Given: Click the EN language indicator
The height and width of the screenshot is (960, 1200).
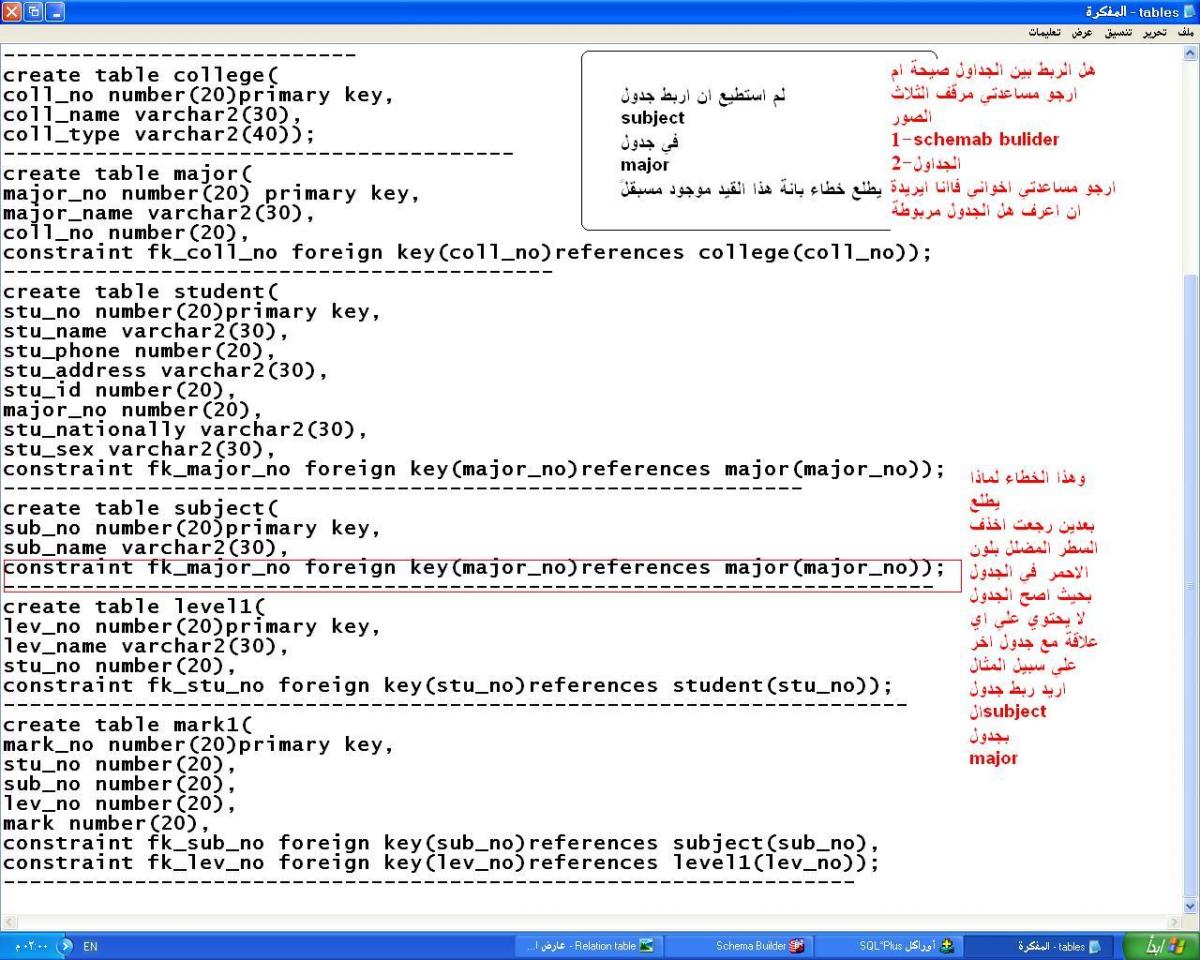Looking at the screenshot, I should coord(89,946).
